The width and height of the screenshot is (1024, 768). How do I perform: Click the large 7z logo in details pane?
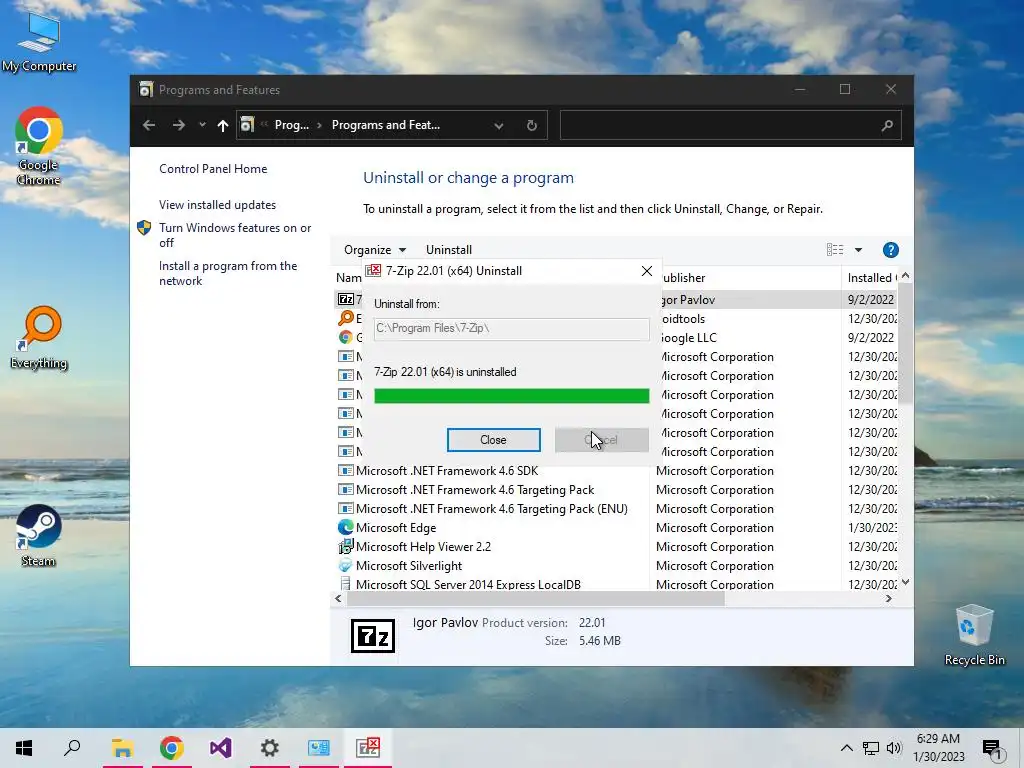(373, 635)
